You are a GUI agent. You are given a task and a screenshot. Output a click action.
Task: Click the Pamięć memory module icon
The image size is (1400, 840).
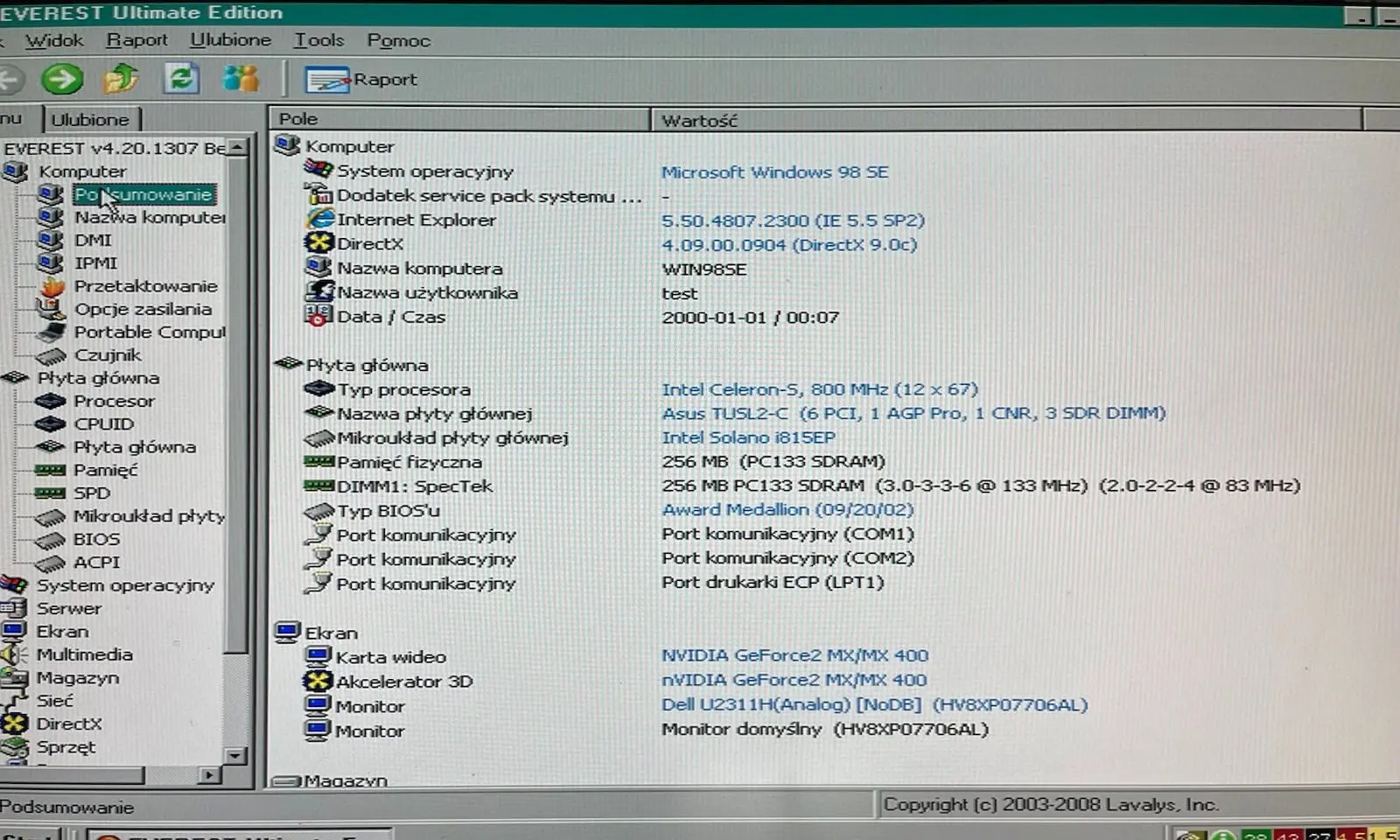(x=50, y=470)
